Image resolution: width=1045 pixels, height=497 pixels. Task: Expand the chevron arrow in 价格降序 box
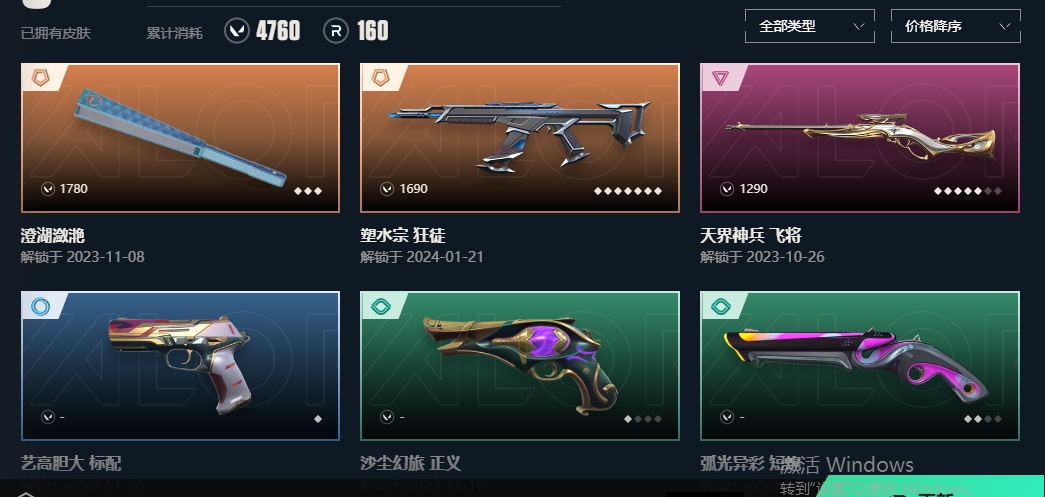(1004, 27)
